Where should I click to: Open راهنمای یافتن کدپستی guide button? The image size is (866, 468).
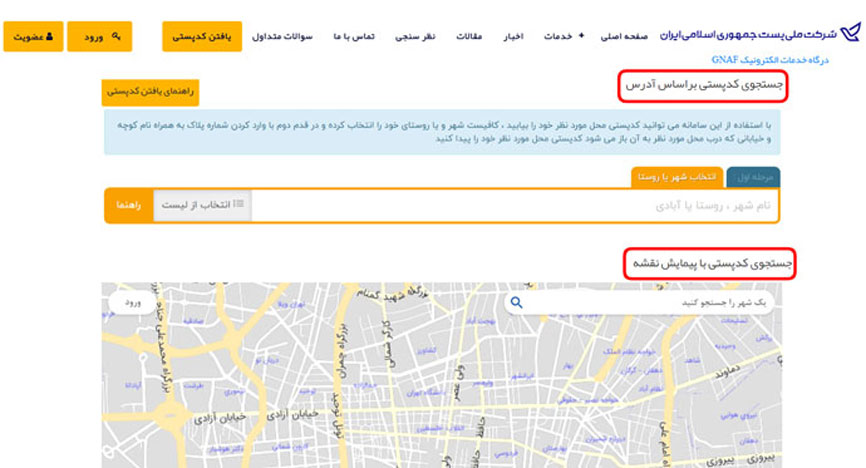tap(150, 92)
